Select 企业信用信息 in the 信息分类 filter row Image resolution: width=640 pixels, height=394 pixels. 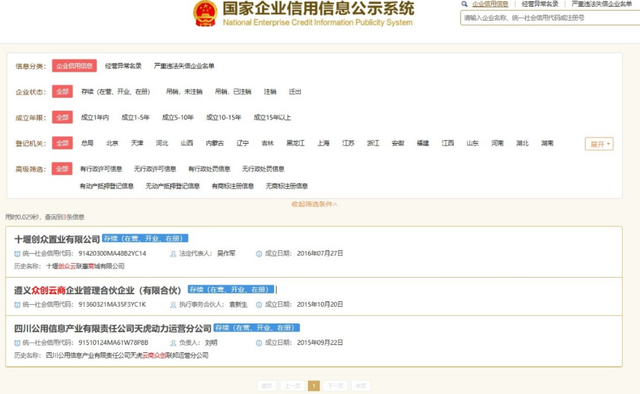click(74, 66)
